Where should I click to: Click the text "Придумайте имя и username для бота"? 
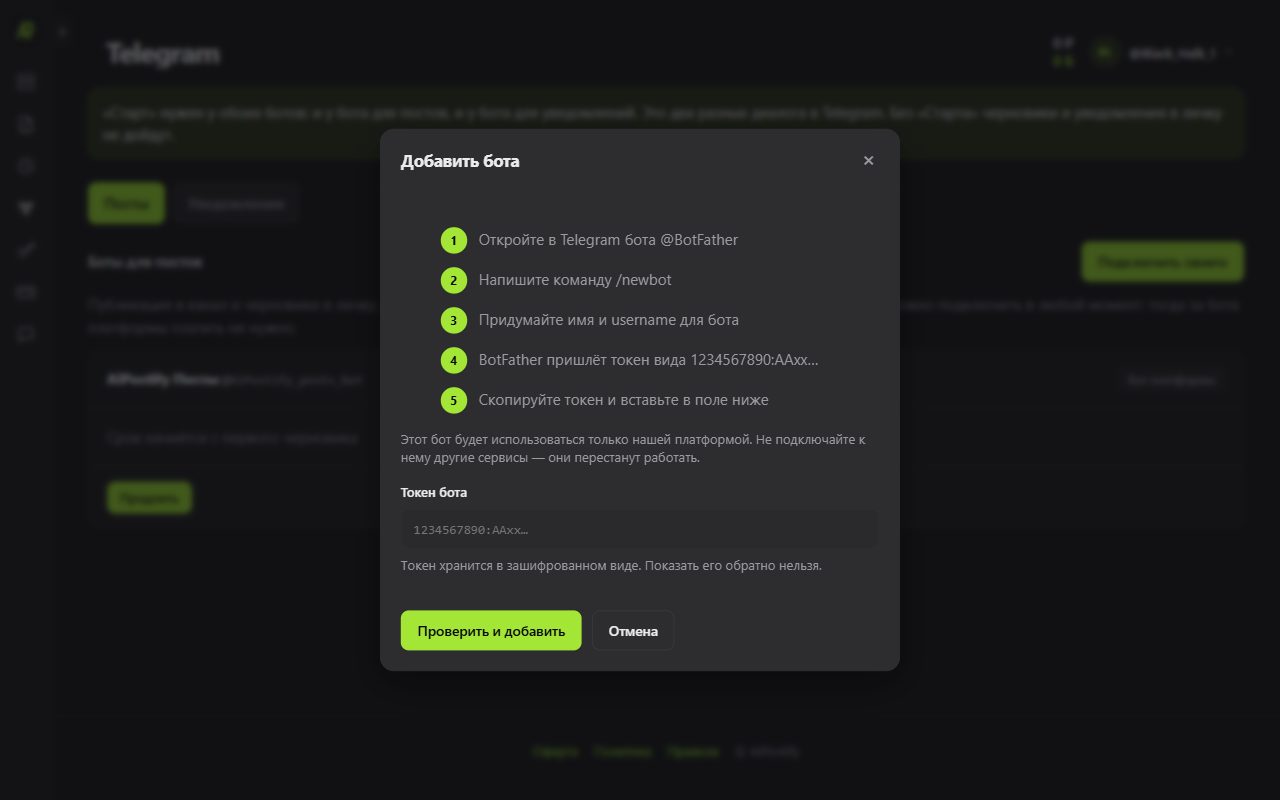click(609, 320)
